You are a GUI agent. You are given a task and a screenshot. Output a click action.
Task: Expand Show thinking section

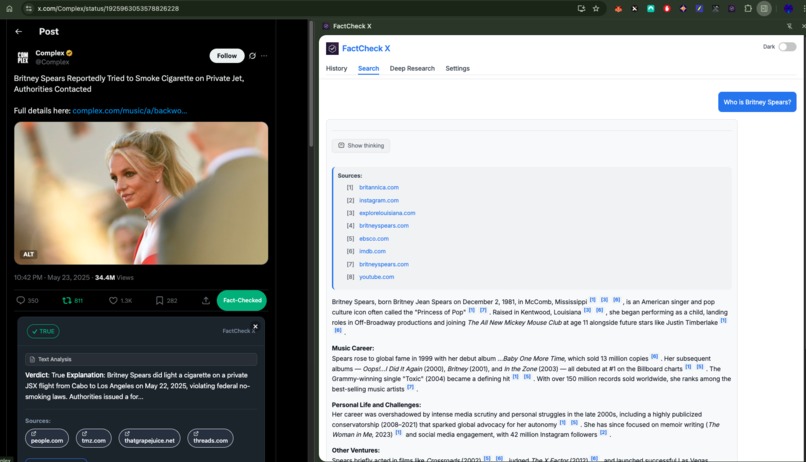(x=361, y=145)
